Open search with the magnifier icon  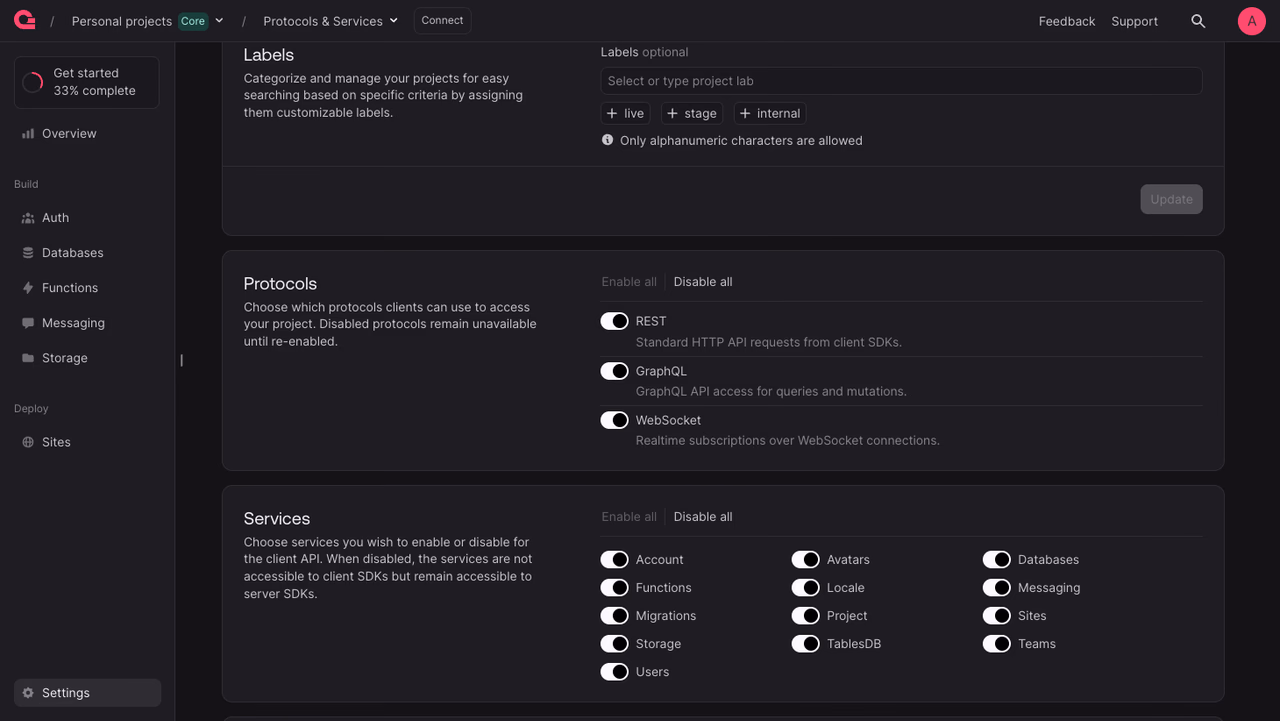pos(1198,21)
